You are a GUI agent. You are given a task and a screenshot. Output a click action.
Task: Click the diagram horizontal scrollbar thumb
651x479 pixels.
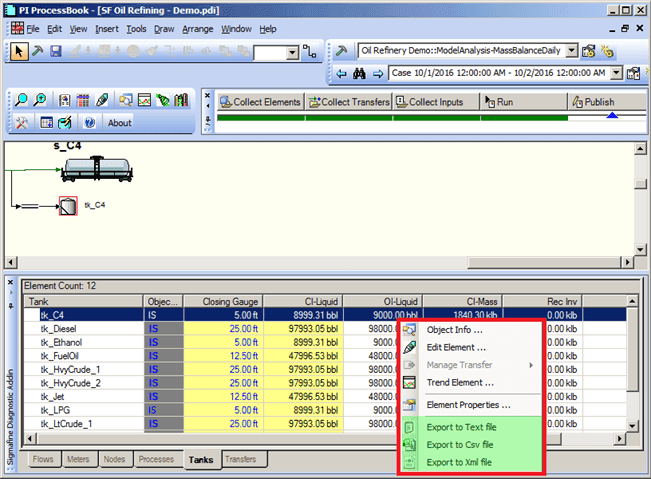coord(544,262)
